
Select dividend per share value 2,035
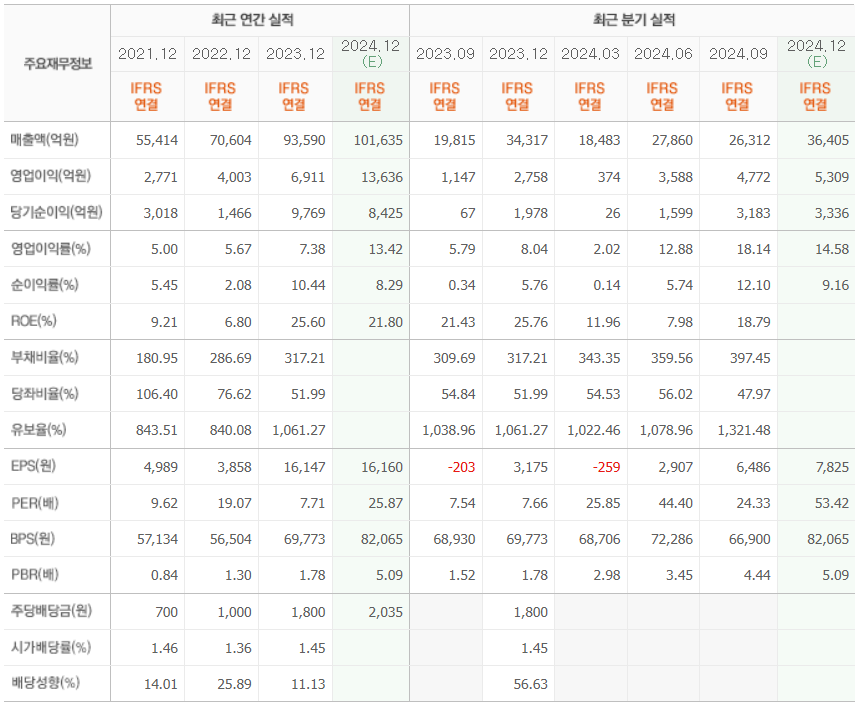coord(385,612)
